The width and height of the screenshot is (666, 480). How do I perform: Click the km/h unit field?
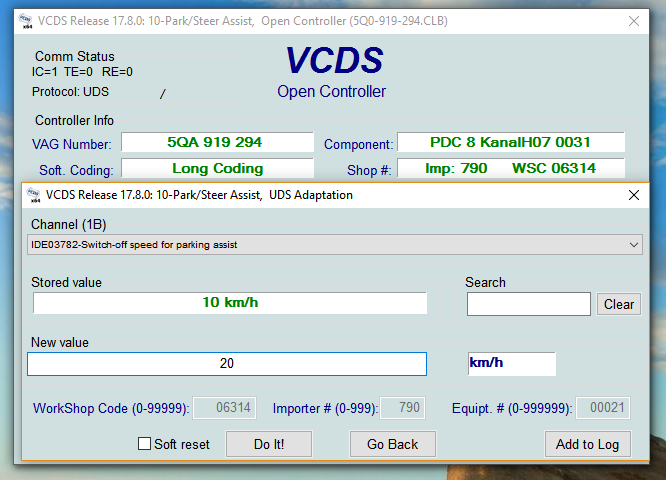pos(510,364)
